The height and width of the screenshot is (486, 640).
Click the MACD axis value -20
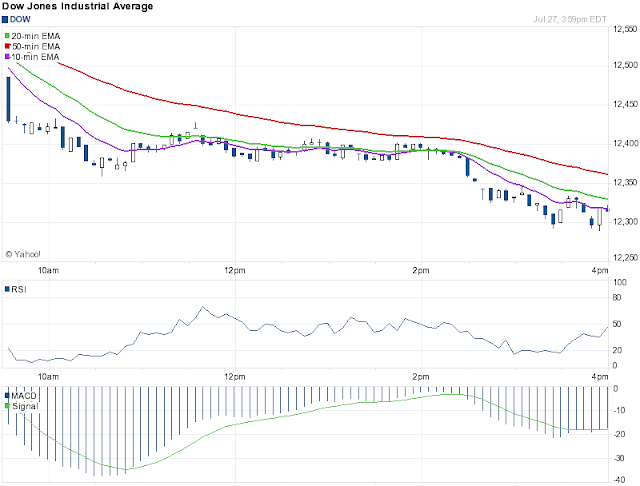(x=619, y=434)
